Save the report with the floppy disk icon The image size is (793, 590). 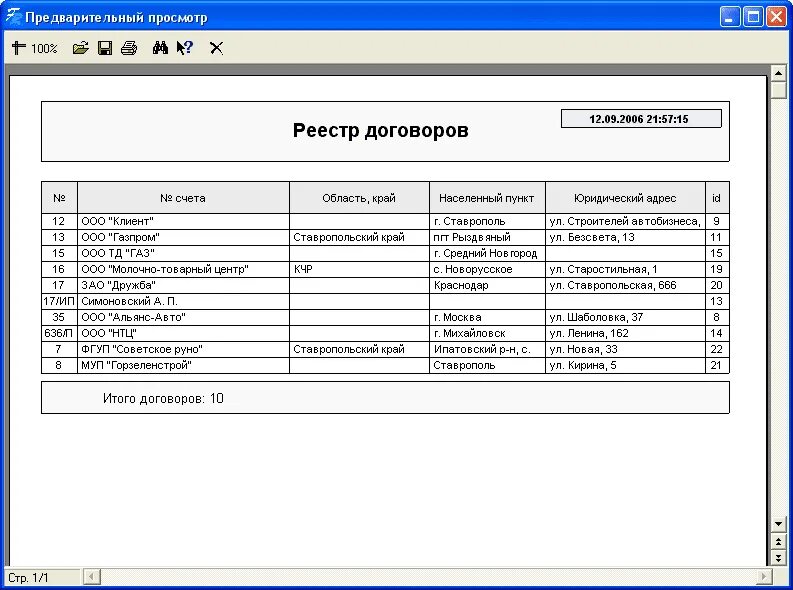[x=105, y=48]
